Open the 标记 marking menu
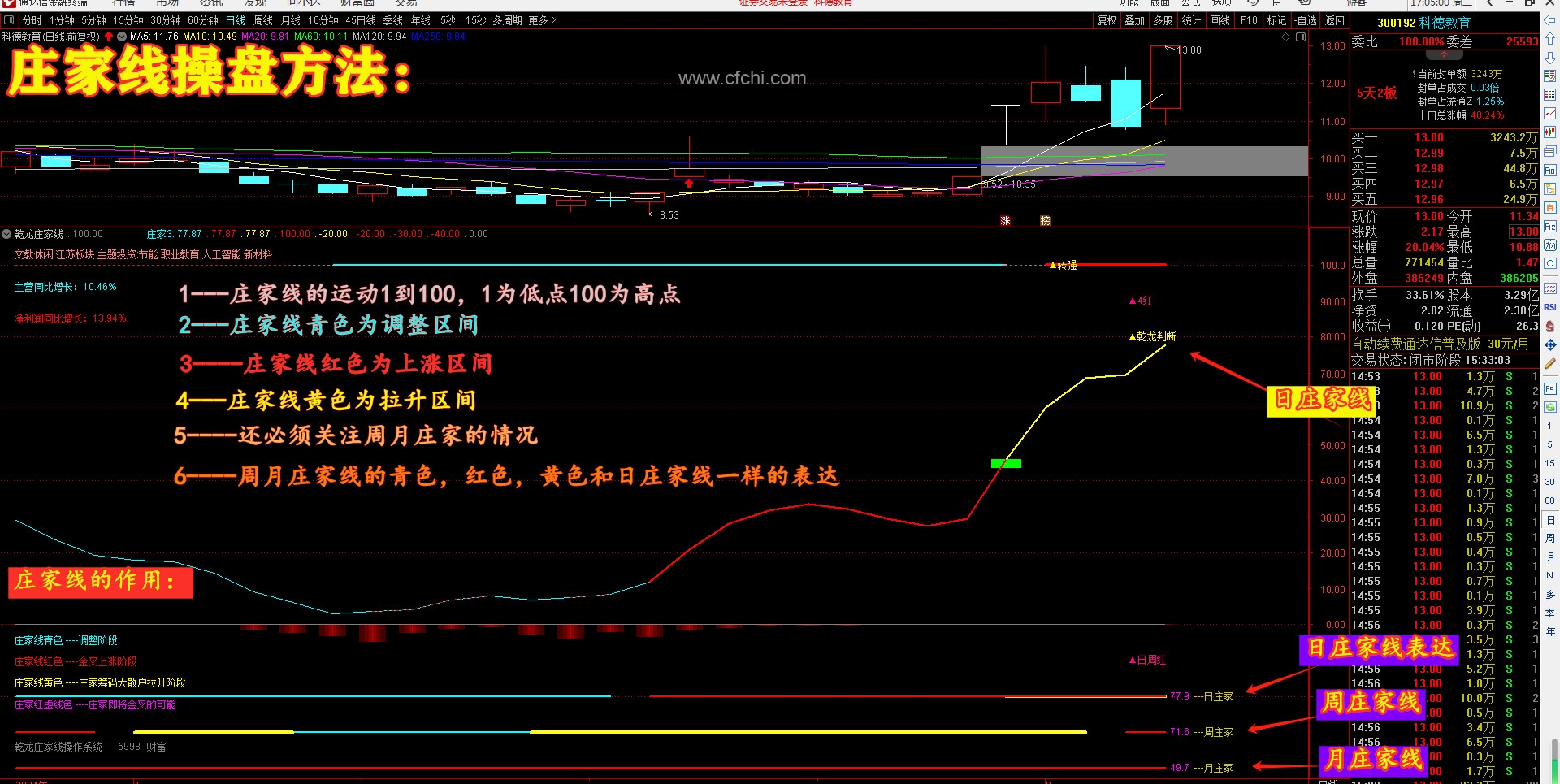 (x=1276, y=20)
